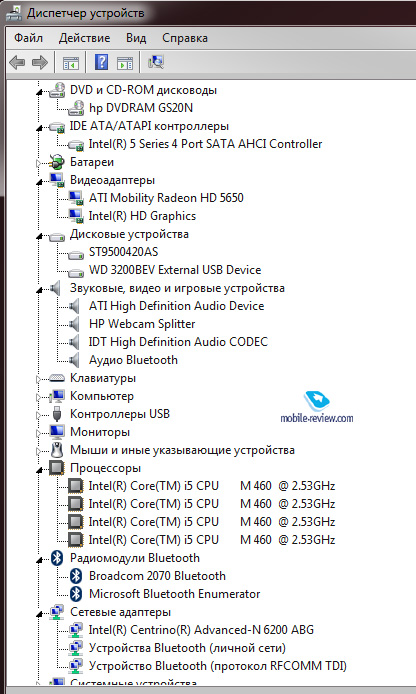Click the Радиомодули Bluetooth category icon
This screenshot has width=416, height=694.
click(57, 558)
